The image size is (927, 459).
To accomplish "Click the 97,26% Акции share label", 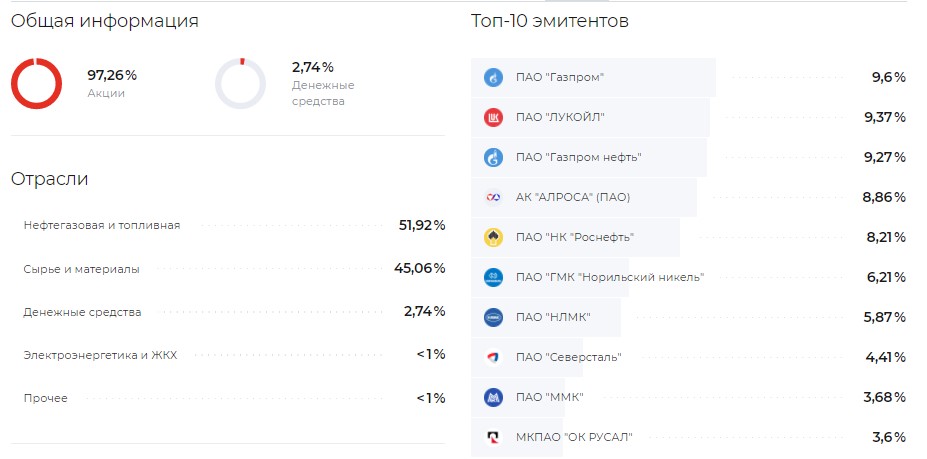I will [112, 75].
